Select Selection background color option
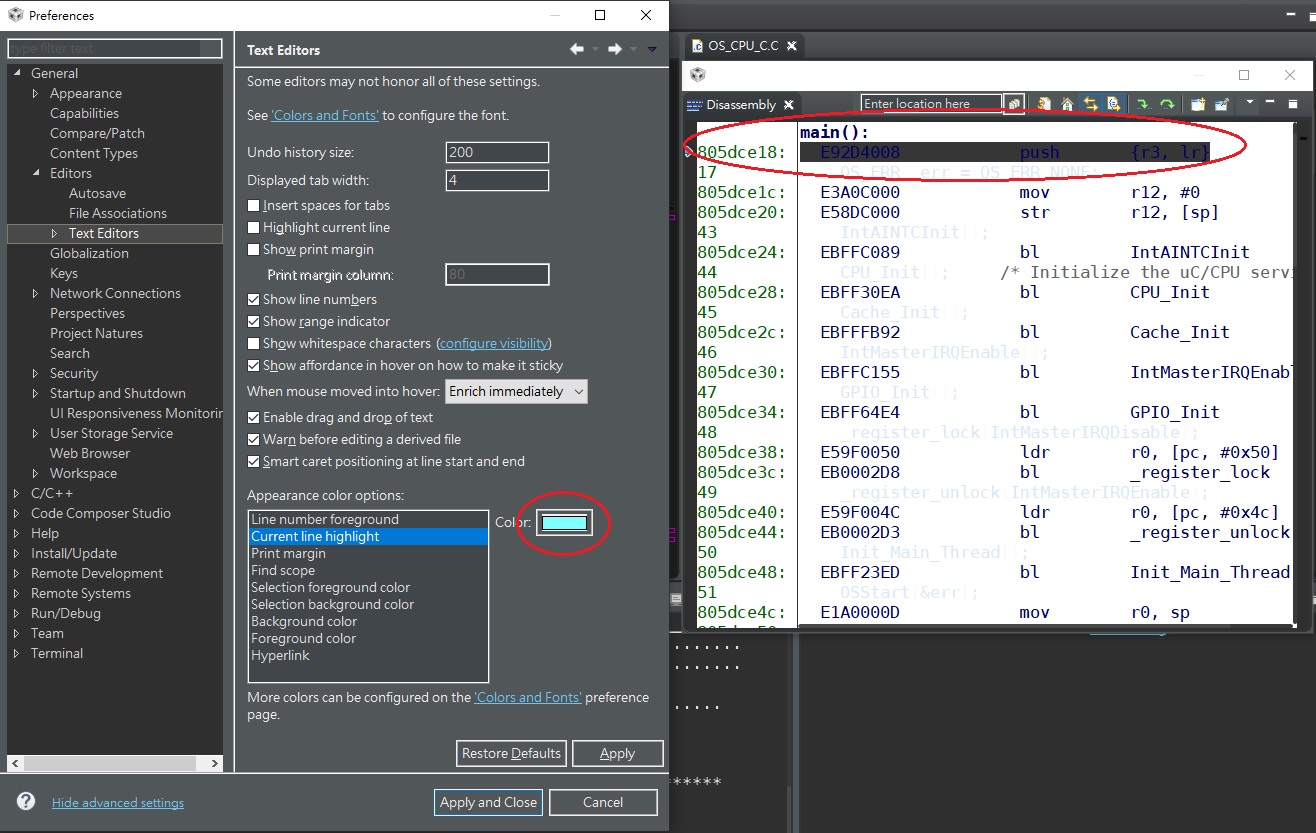The height and width of the screenshot is (833, 1316). 368,604
